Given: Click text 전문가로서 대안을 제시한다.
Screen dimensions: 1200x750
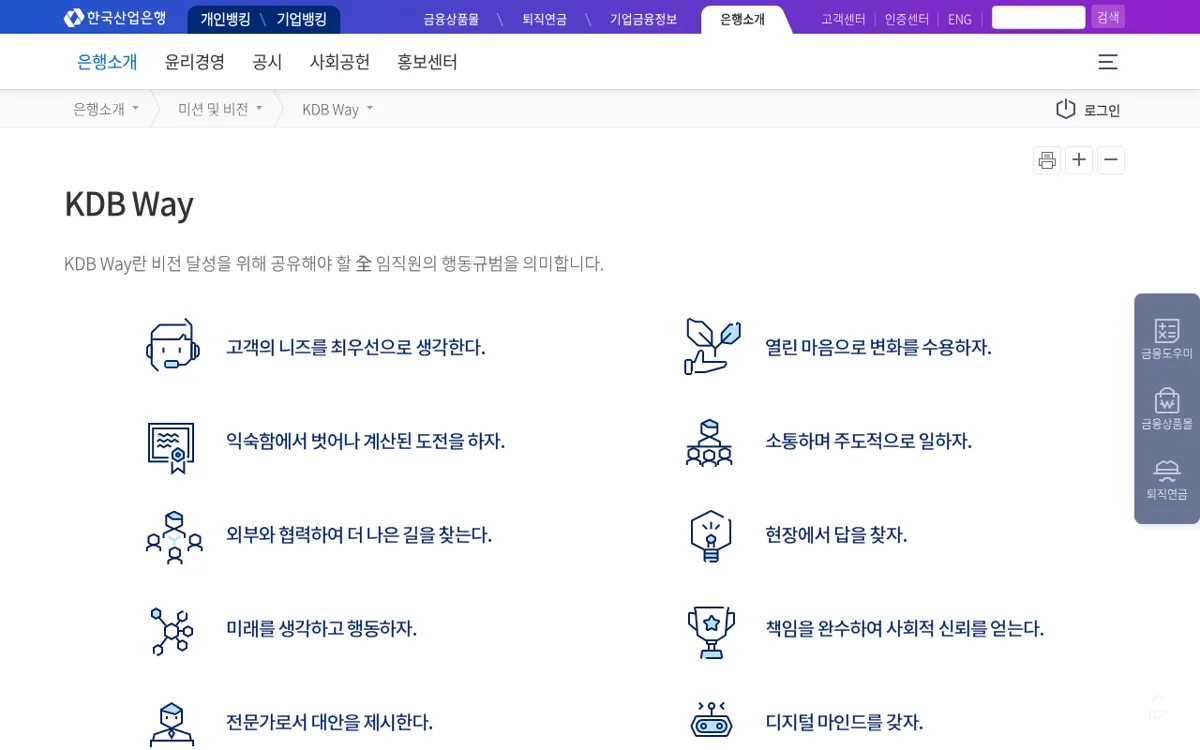Looking at the screenshot, I should [x=329, y=722].
